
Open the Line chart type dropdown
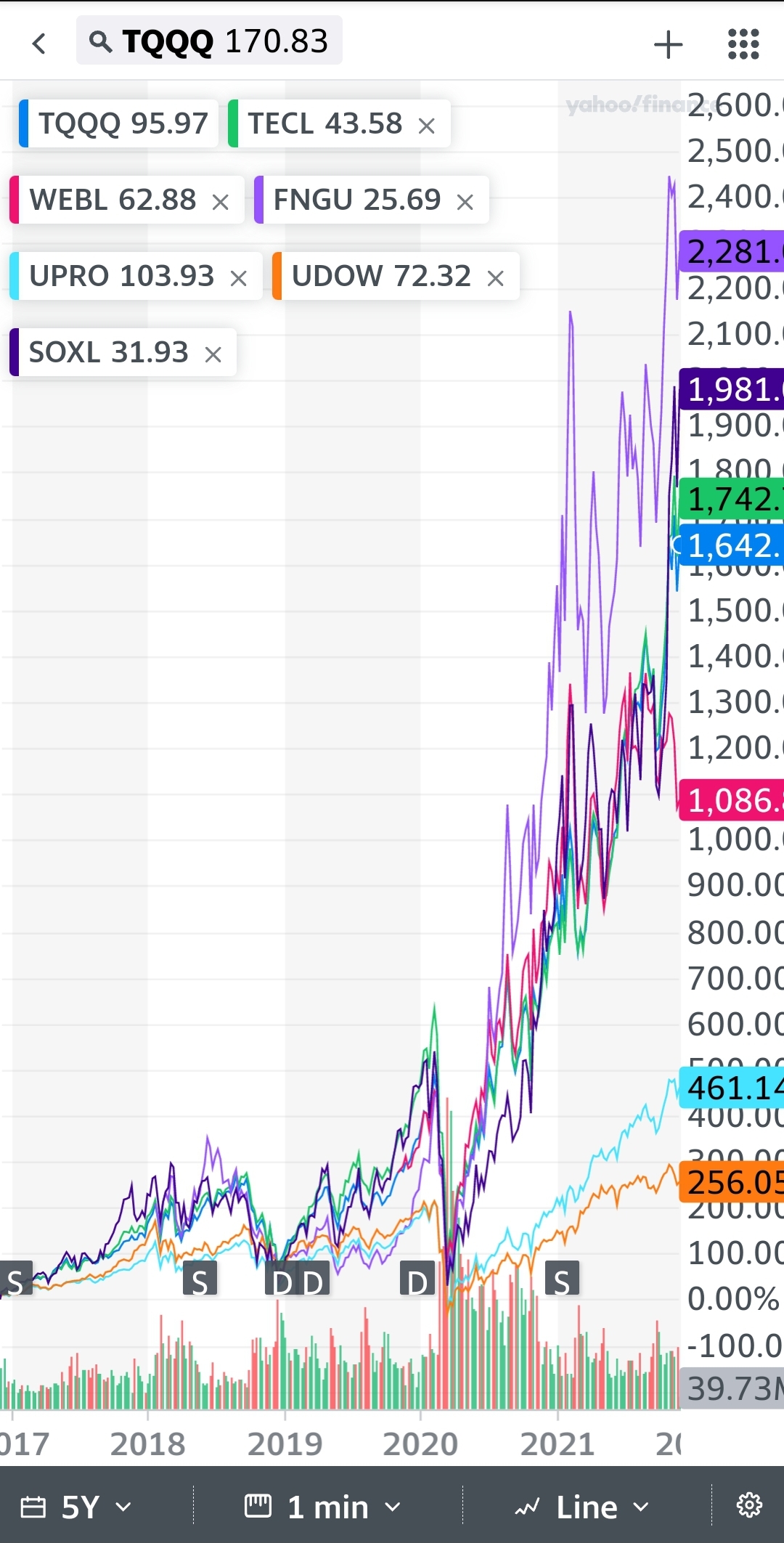(603, 1507)
